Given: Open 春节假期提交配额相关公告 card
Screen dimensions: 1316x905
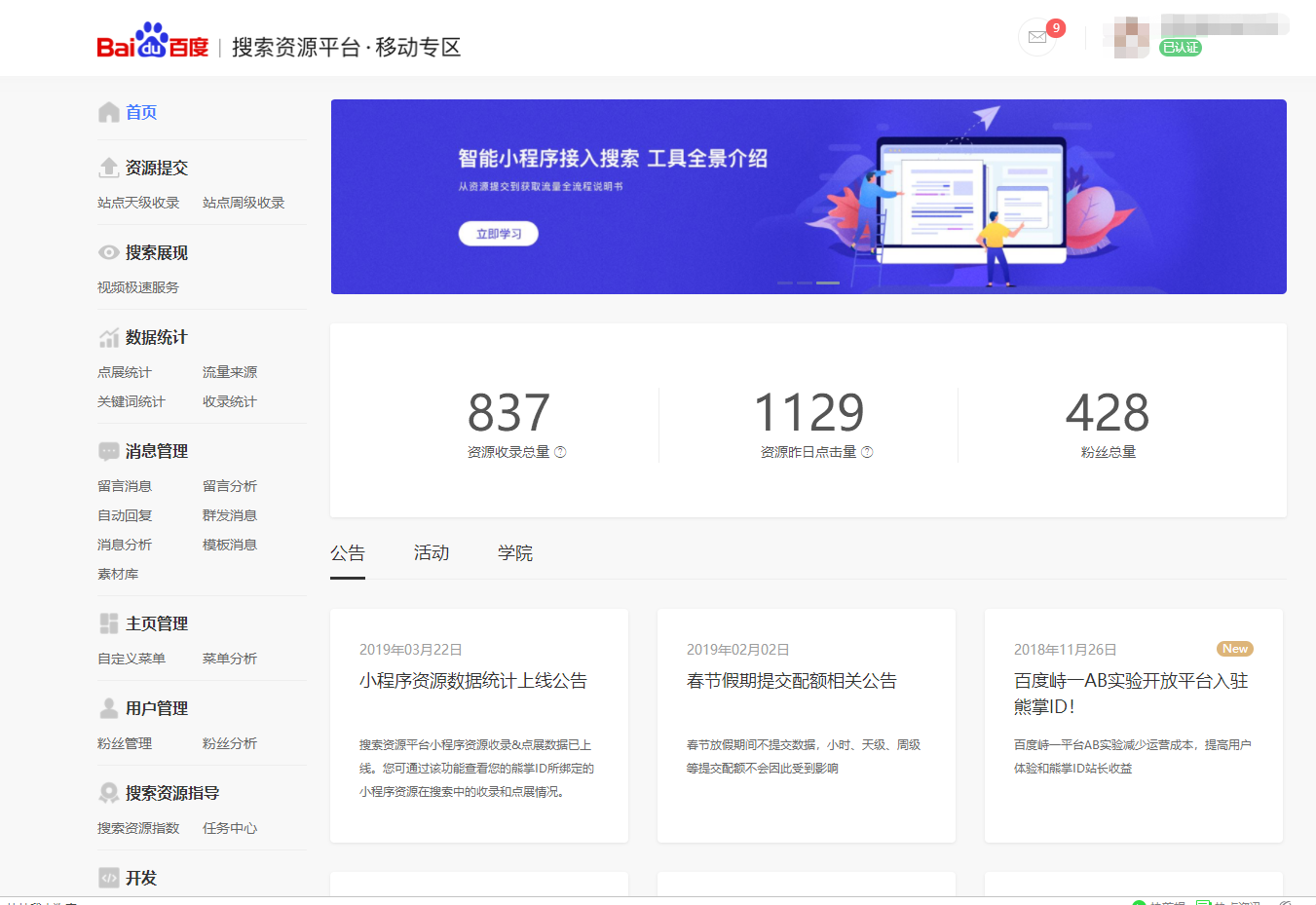Looking at the screenshot, I should (807, 726).
